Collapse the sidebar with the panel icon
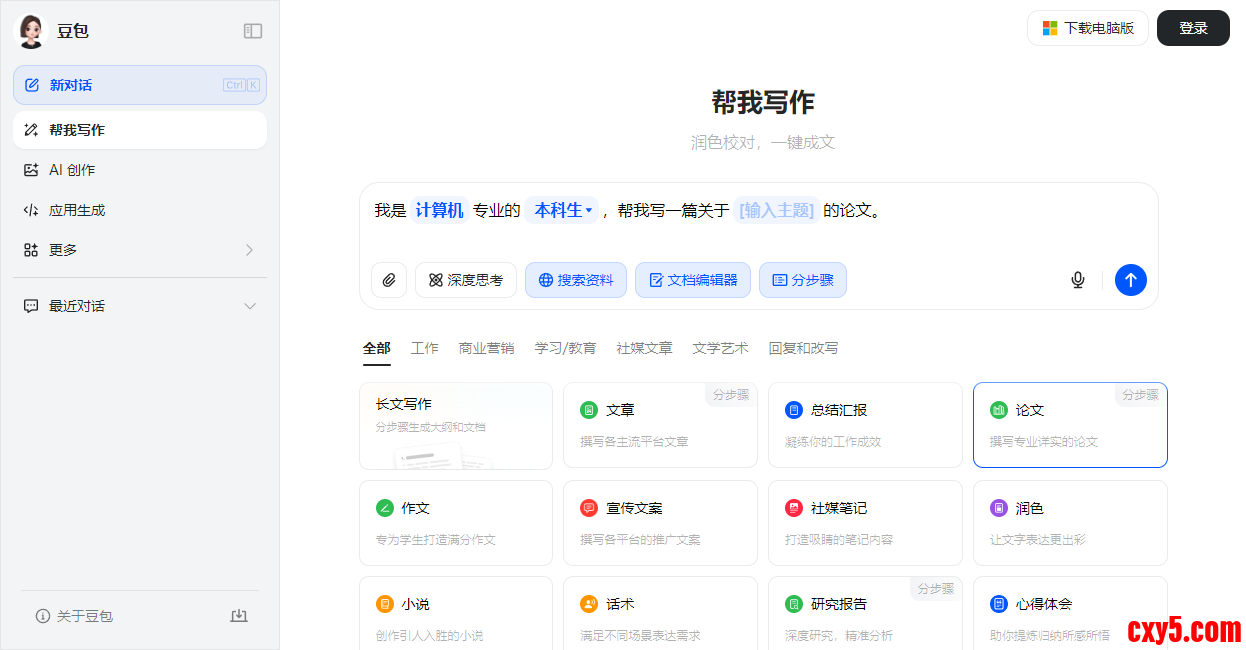1246x650 pixels. [253, 31]
